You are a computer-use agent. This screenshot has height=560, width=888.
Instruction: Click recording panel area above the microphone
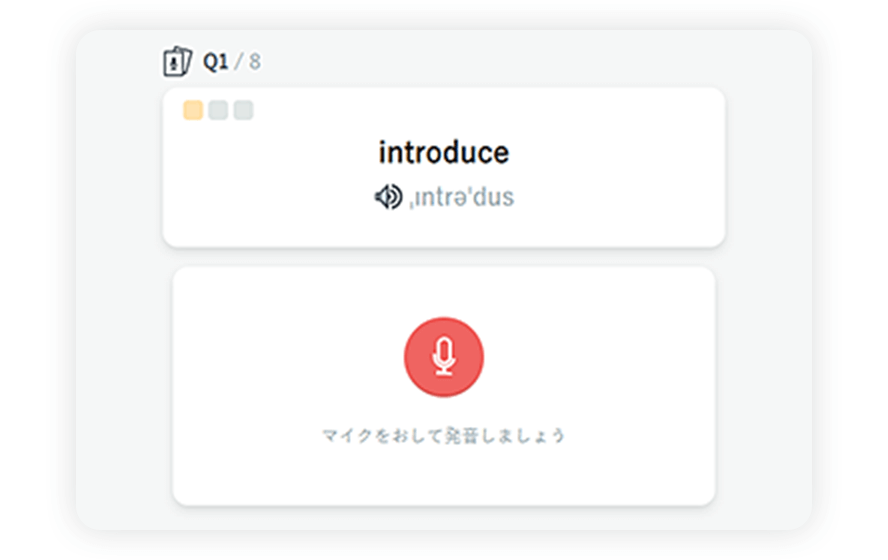click(x=443, y=292)
